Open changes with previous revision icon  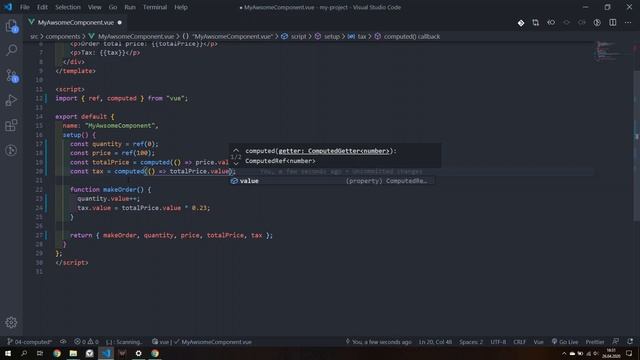pos(551,23)
